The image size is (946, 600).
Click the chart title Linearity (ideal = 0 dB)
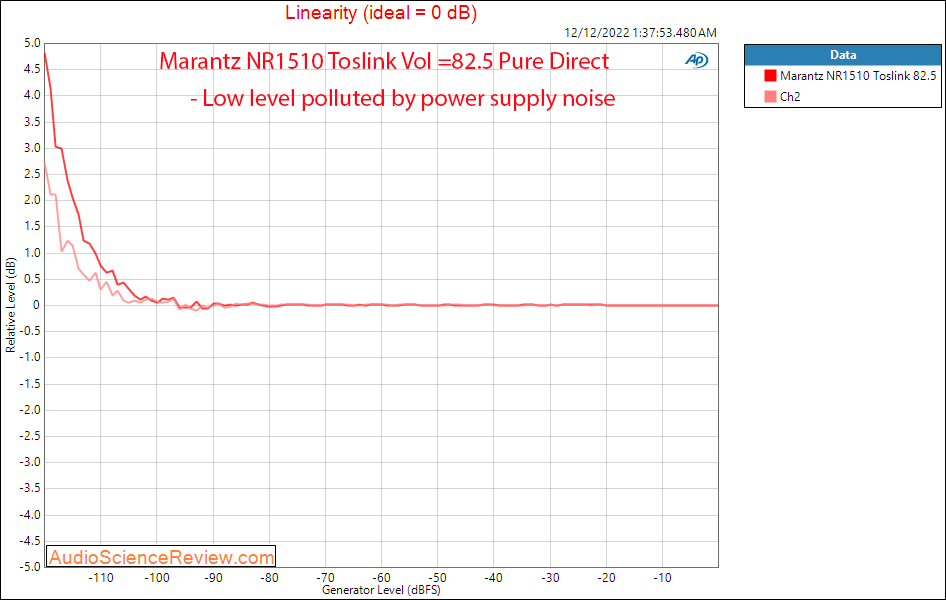(x=381, y=13)
